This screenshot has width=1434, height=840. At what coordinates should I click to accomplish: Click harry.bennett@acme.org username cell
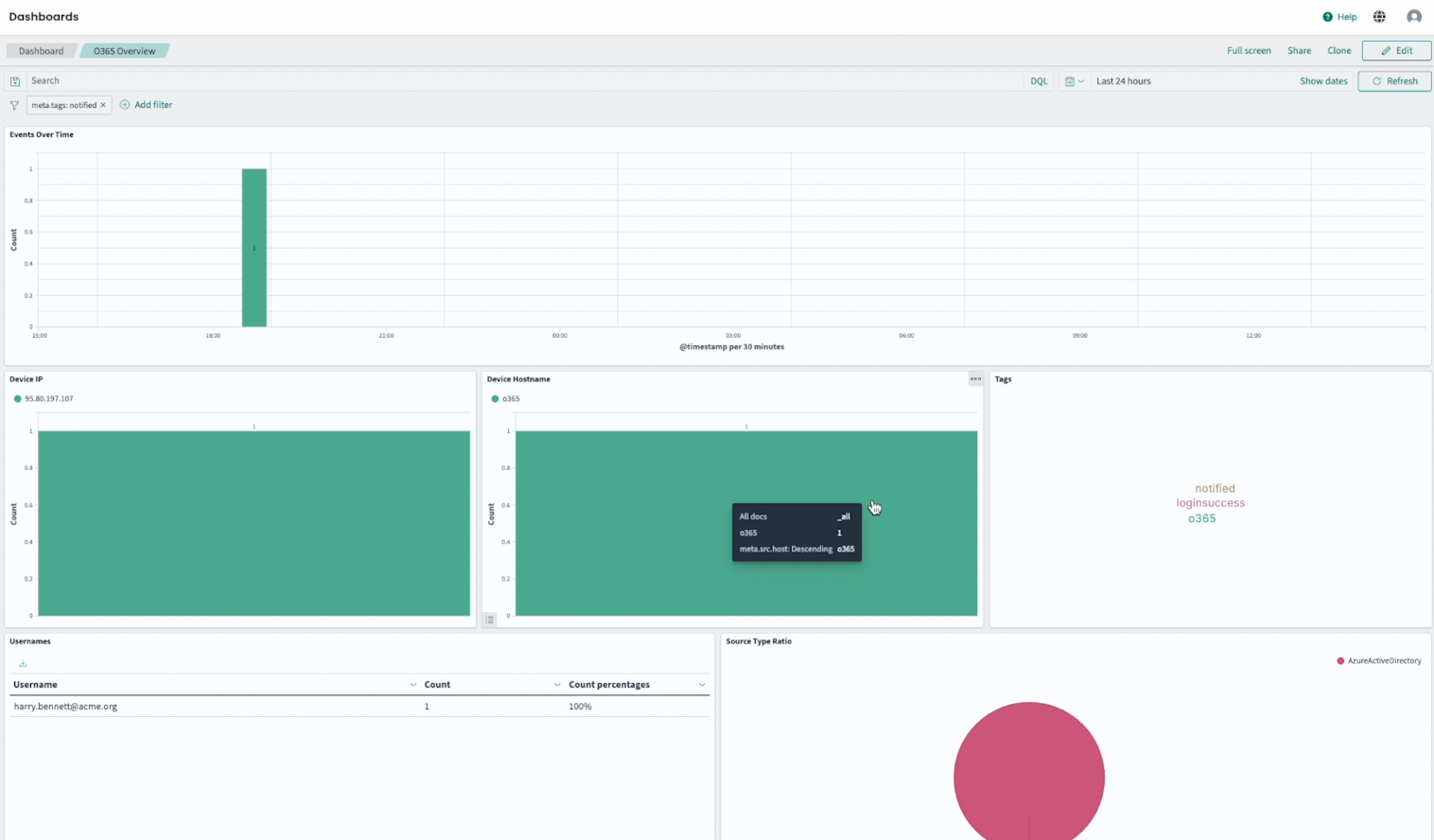pyautogui.click(x=65, y=707)
